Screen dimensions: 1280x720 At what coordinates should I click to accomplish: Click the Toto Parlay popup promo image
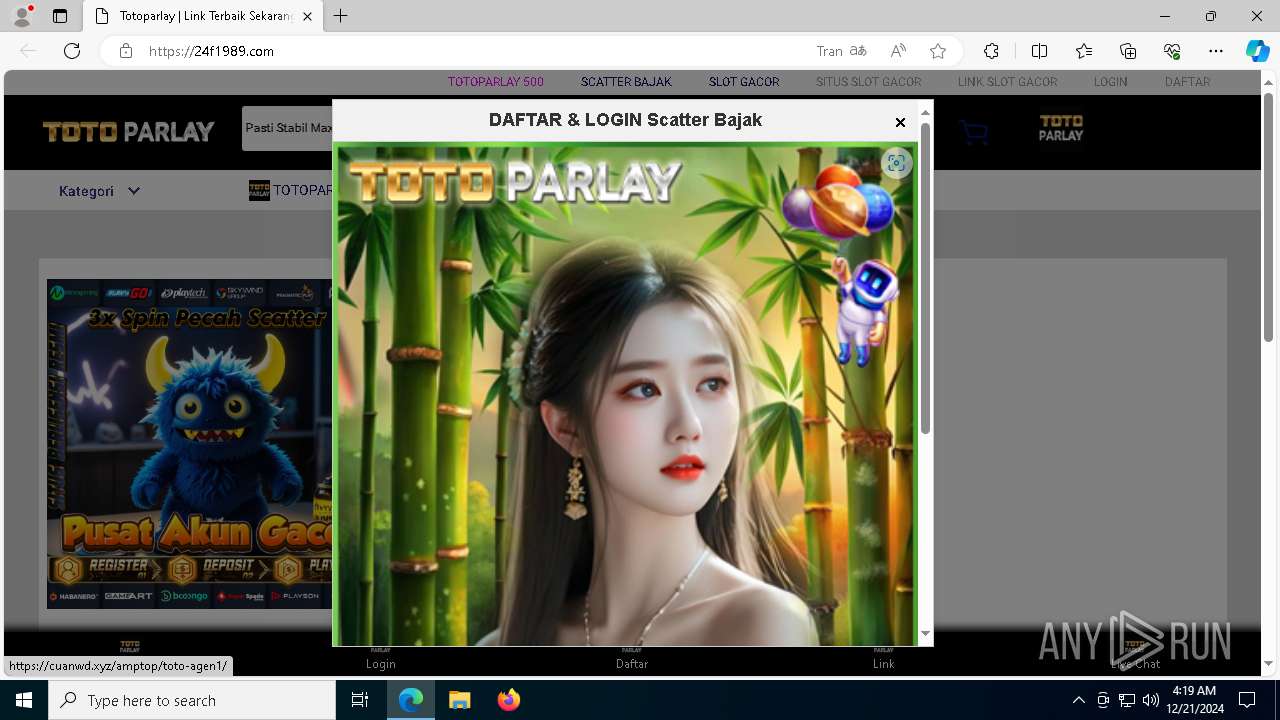[626, 394]
